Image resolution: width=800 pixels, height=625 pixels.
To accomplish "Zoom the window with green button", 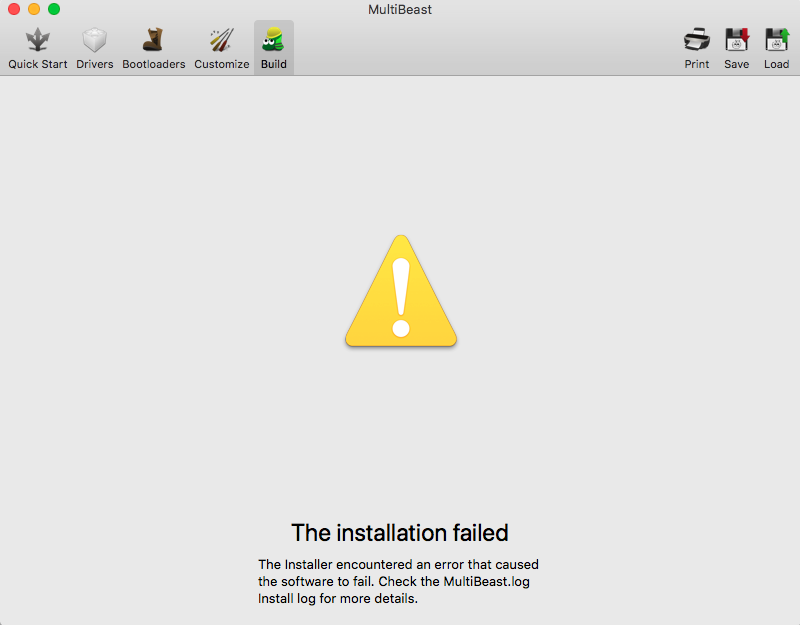I will (54, 9).
